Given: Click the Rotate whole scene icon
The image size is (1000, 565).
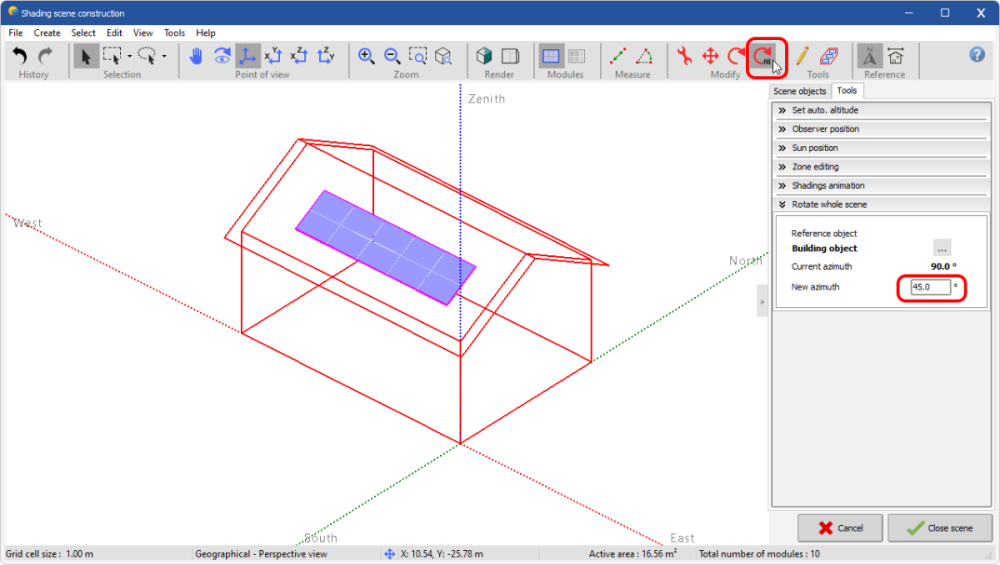Looking at the screenshot, I should point(764,57).
